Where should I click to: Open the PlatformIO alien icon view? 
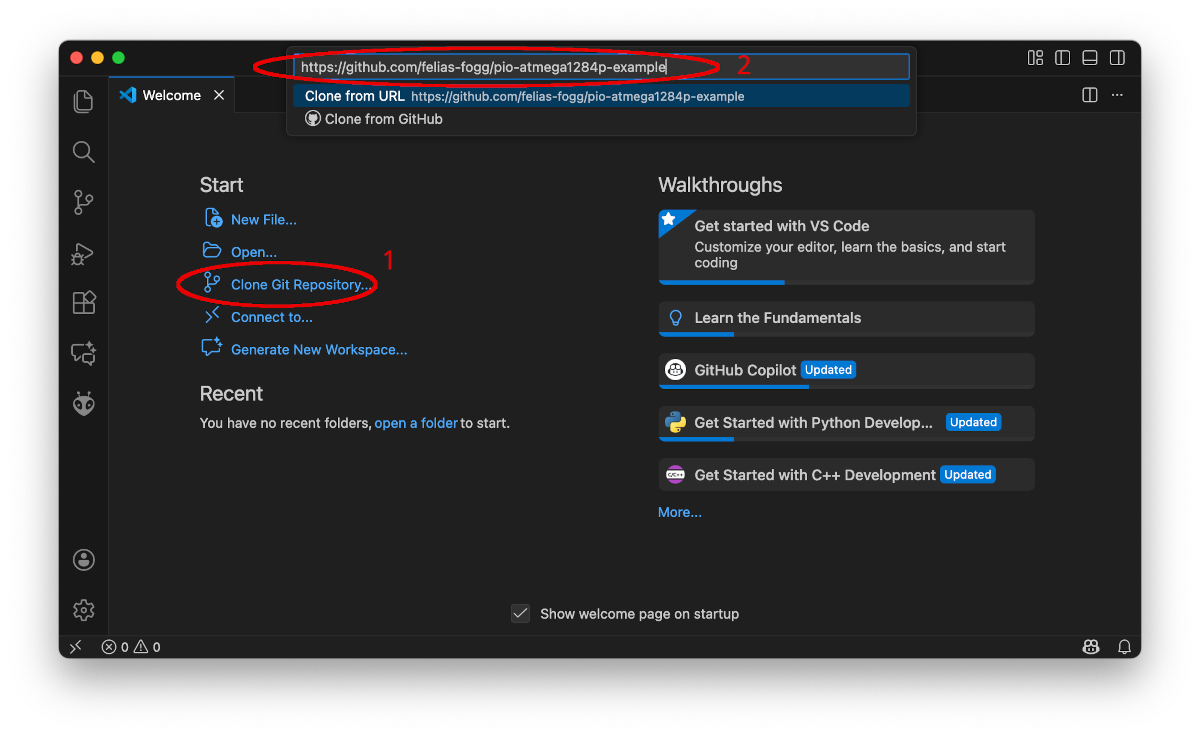(x=84, y=403)
